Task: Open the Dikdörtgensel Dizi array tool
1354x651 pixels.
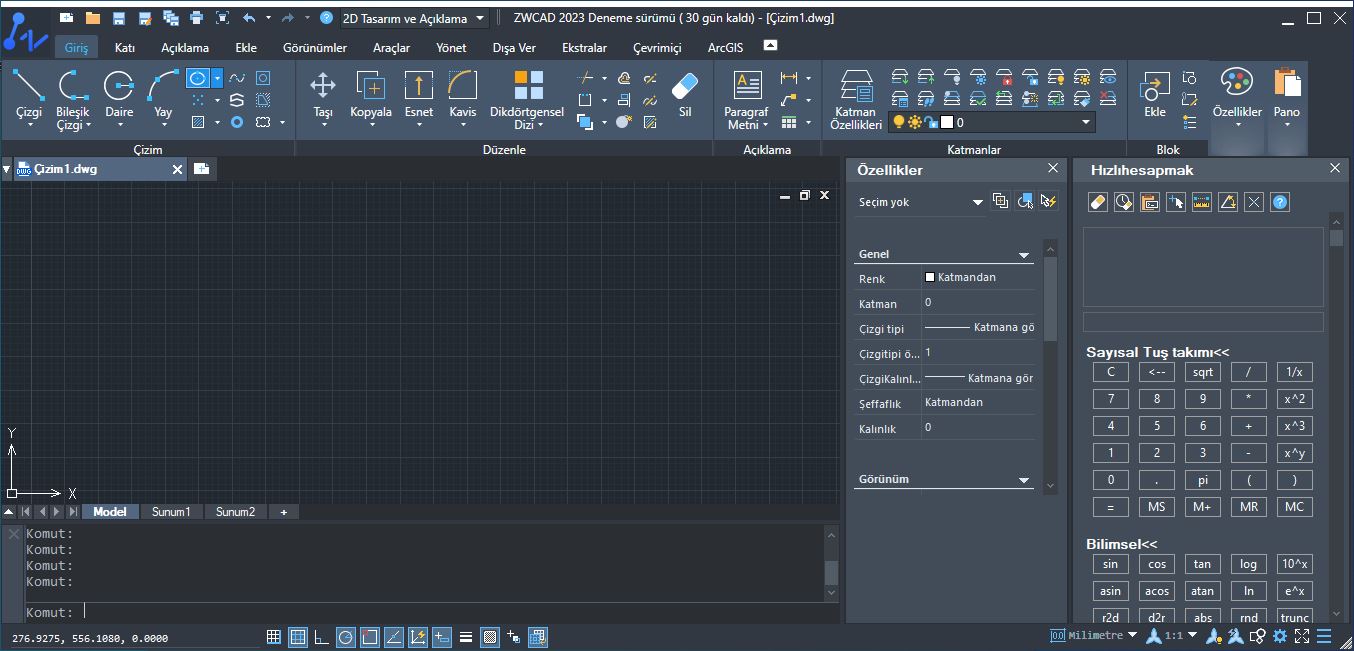Action: point(527,98)
